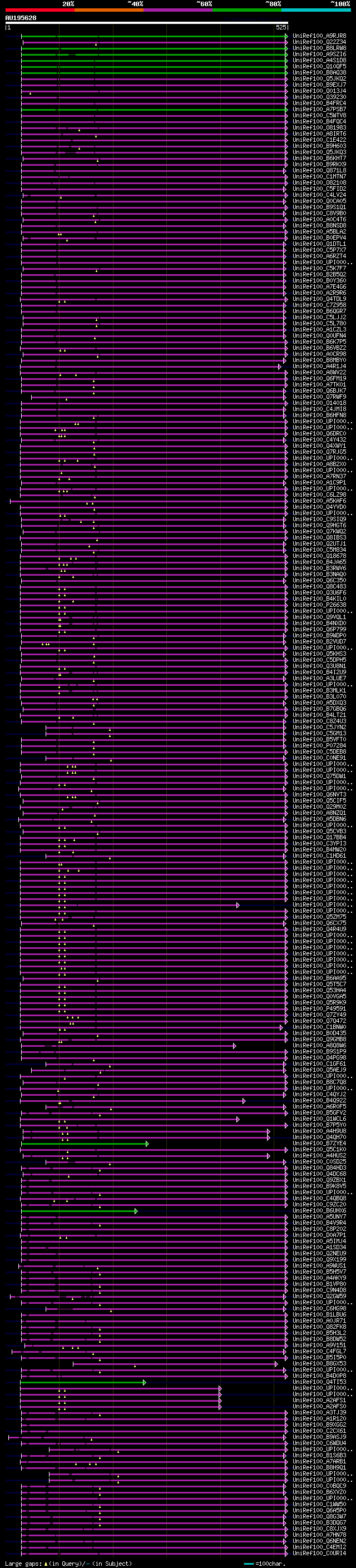This screenshot has height=1568, width=356.
Task: Select the UniRef100_B9RKX9 label
Action: [319, 164]
